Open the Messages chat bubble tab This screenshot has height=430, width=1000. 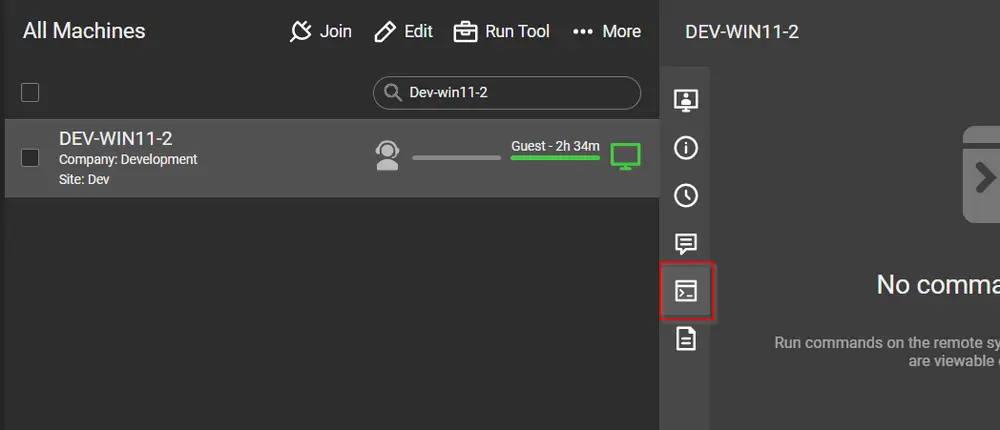pyautogui.click(x=686, y=244)
